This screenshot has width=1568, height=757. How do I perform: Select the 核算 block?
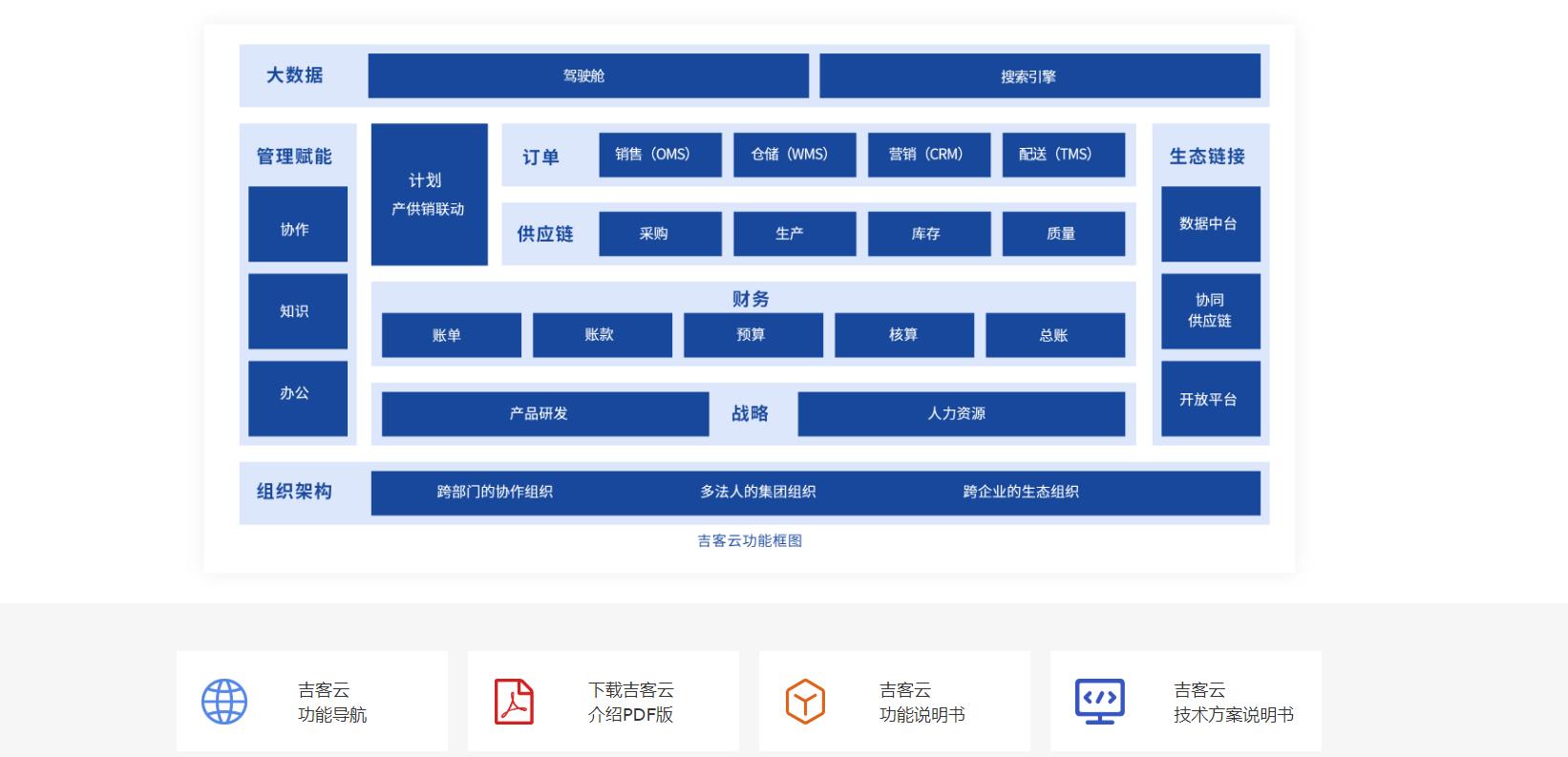point(904,335)
